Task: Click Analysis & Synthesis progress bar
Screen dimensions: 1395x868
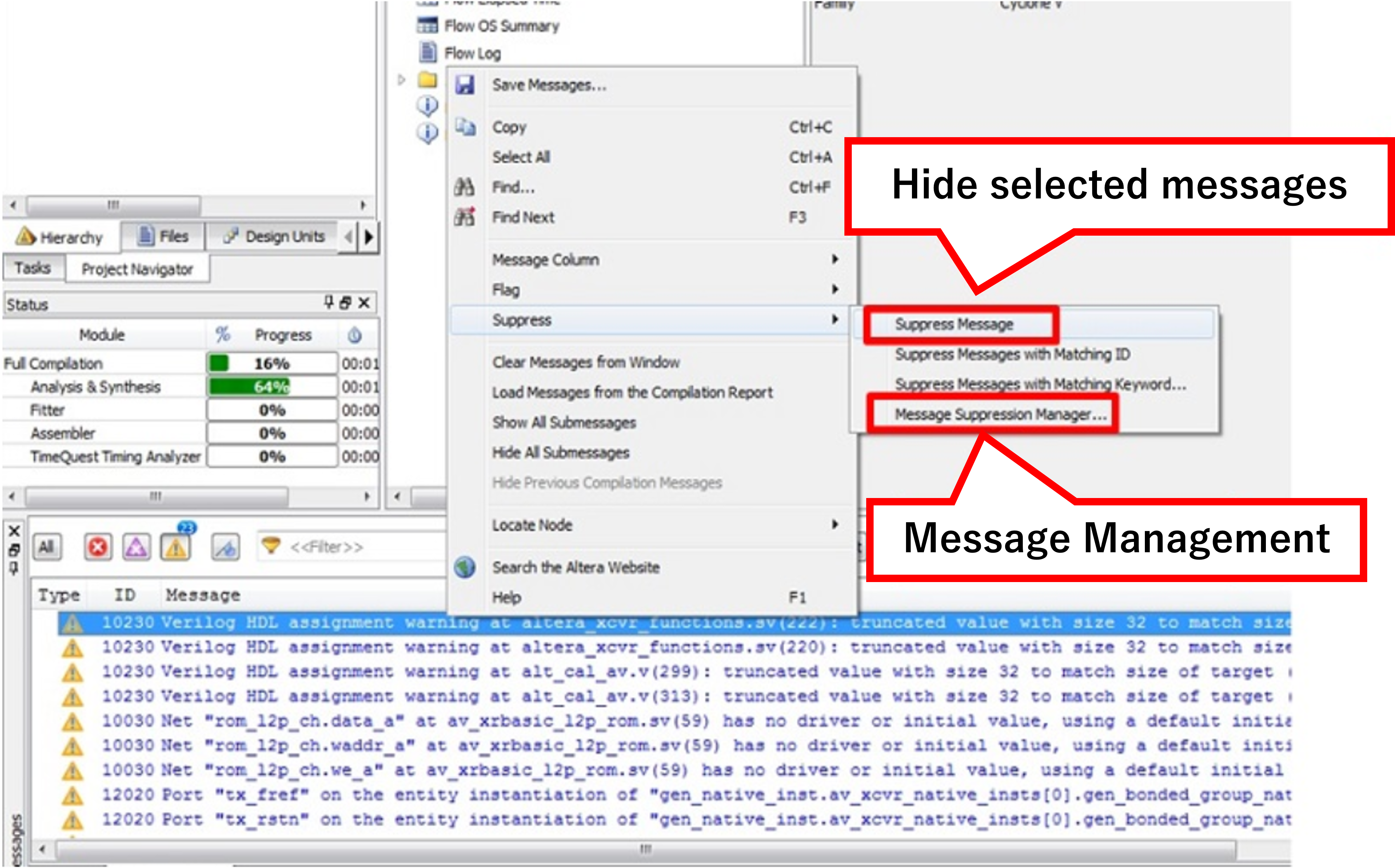Action: pyautogui.click(x=271, y=387)
